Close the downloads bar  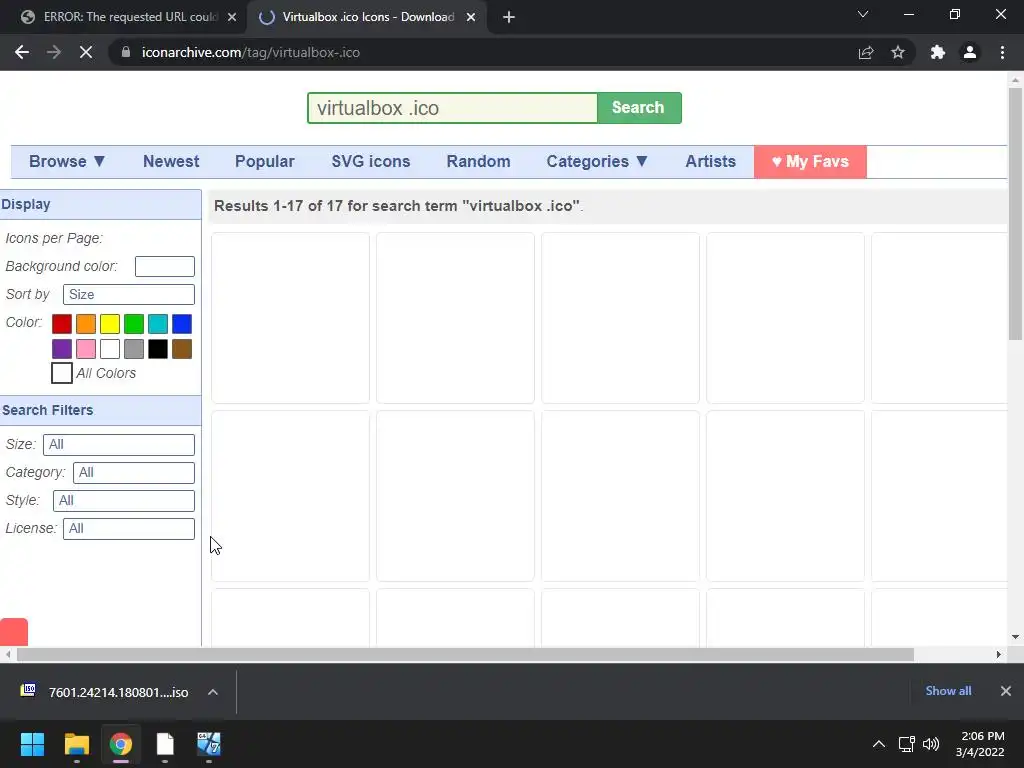click(1006, 691)
